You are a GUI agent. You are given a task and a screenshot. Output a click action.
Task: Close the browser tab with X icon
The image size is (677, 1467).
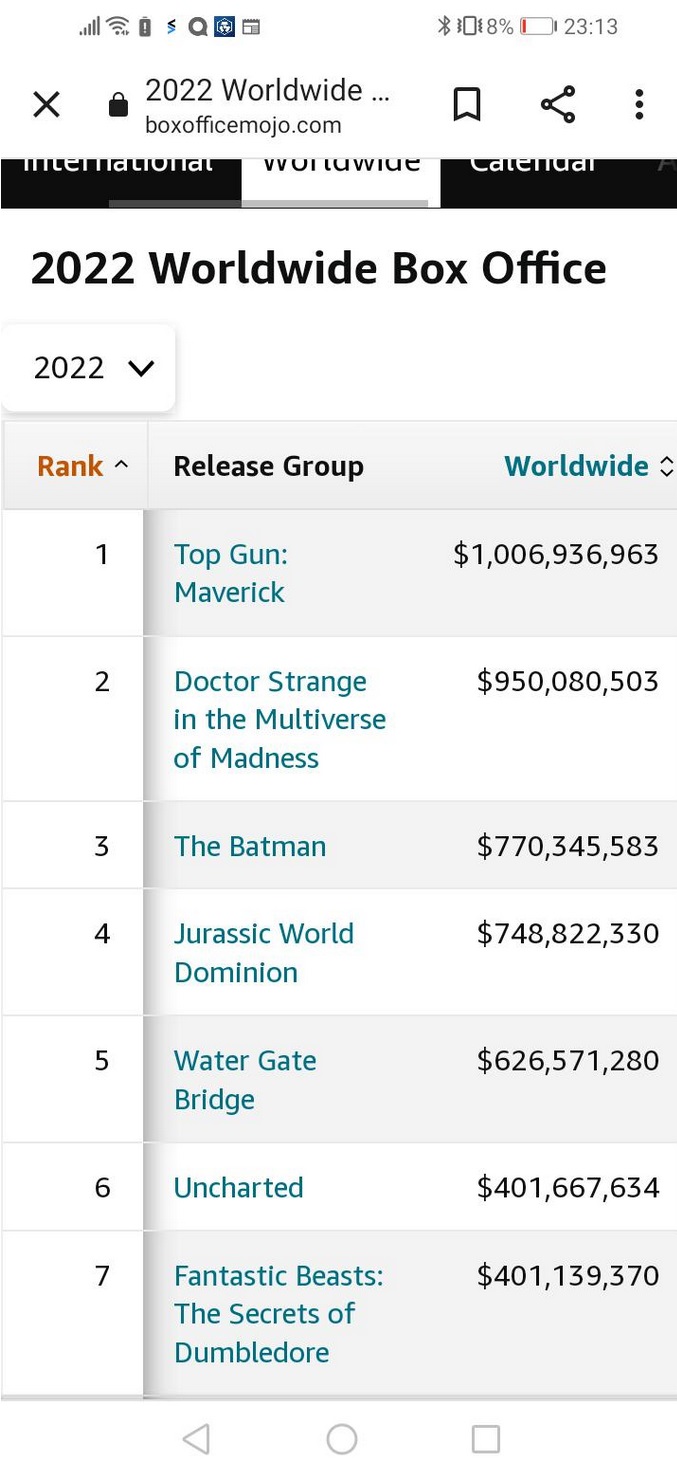(47, 104)
